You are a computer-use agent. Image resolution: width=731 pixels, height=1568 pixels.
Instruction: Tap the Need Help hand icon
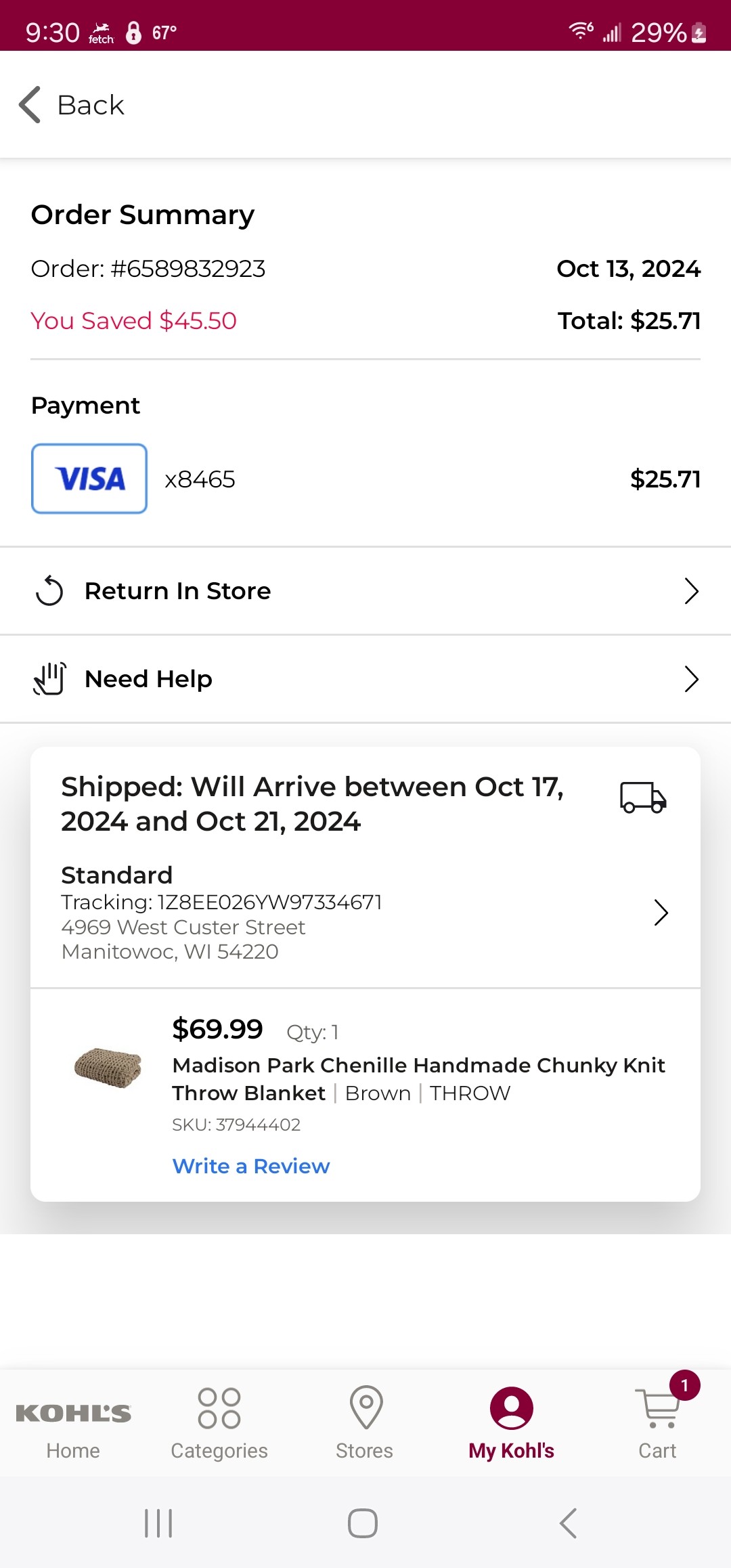(49, 678)
